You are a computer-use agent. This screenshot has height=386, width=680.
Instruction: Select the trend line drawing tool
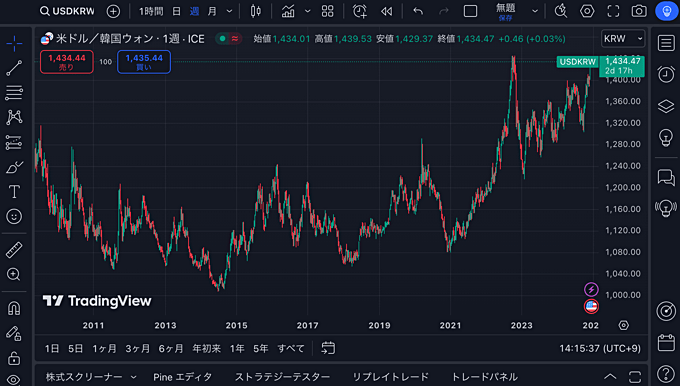point(14,68)
